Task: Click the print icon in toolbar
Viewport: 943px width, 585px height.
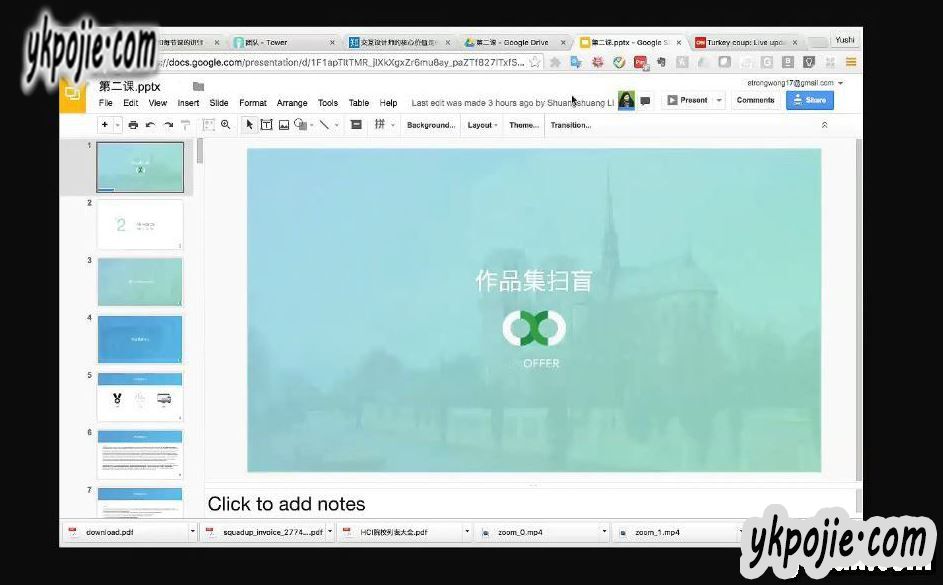Action: [x=133, y=125]
